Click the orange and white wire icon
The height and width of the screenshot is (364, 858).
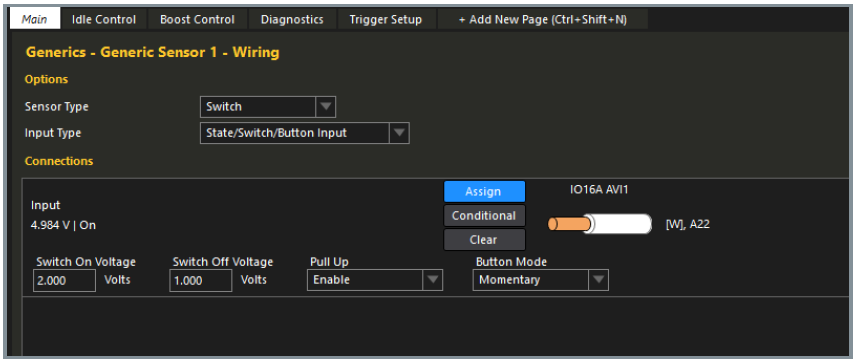coord(600,224)
